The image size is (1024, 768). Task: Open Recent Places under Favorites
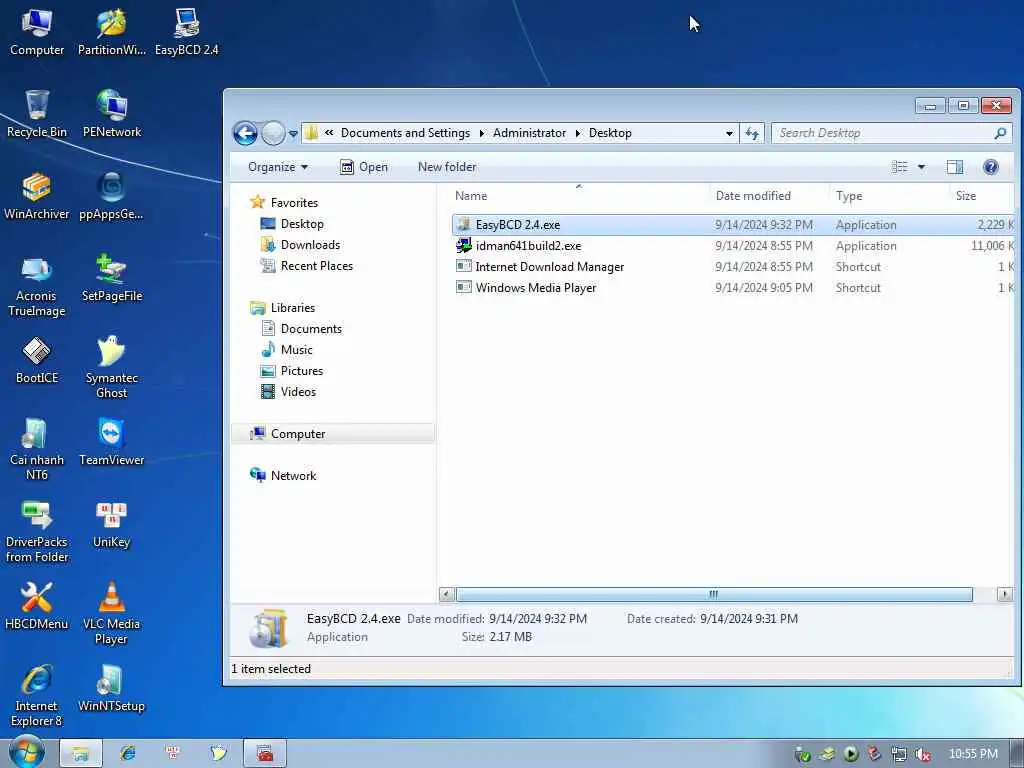click(x=317, y=266)
